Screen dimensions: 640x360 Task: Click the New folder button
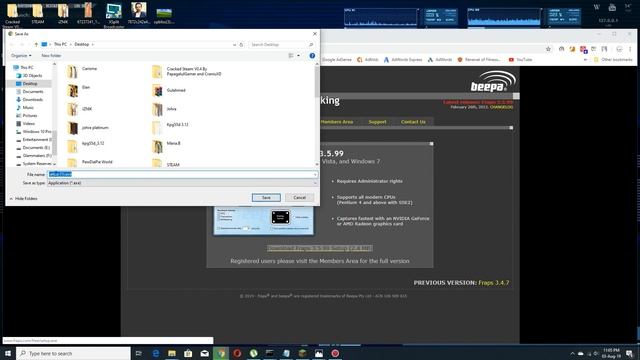coord(51,56)
